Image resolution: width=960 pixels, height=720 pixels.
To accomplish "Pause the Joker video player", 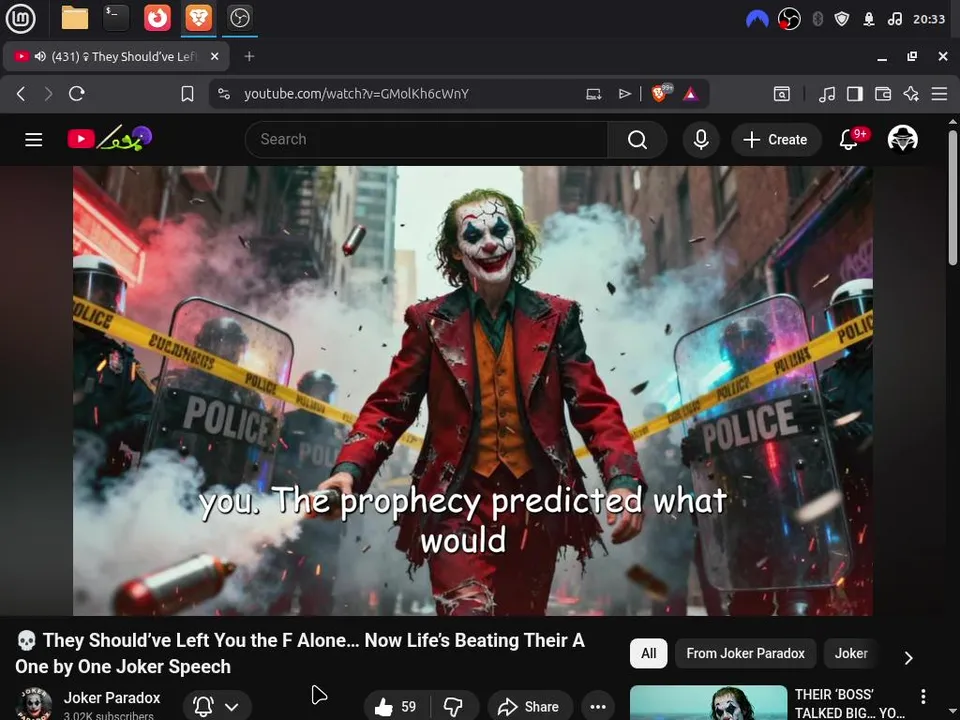I will point(473,391).
